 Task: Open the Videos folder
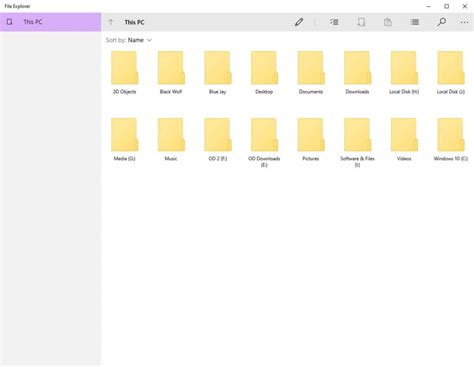(x=404, y=140)
